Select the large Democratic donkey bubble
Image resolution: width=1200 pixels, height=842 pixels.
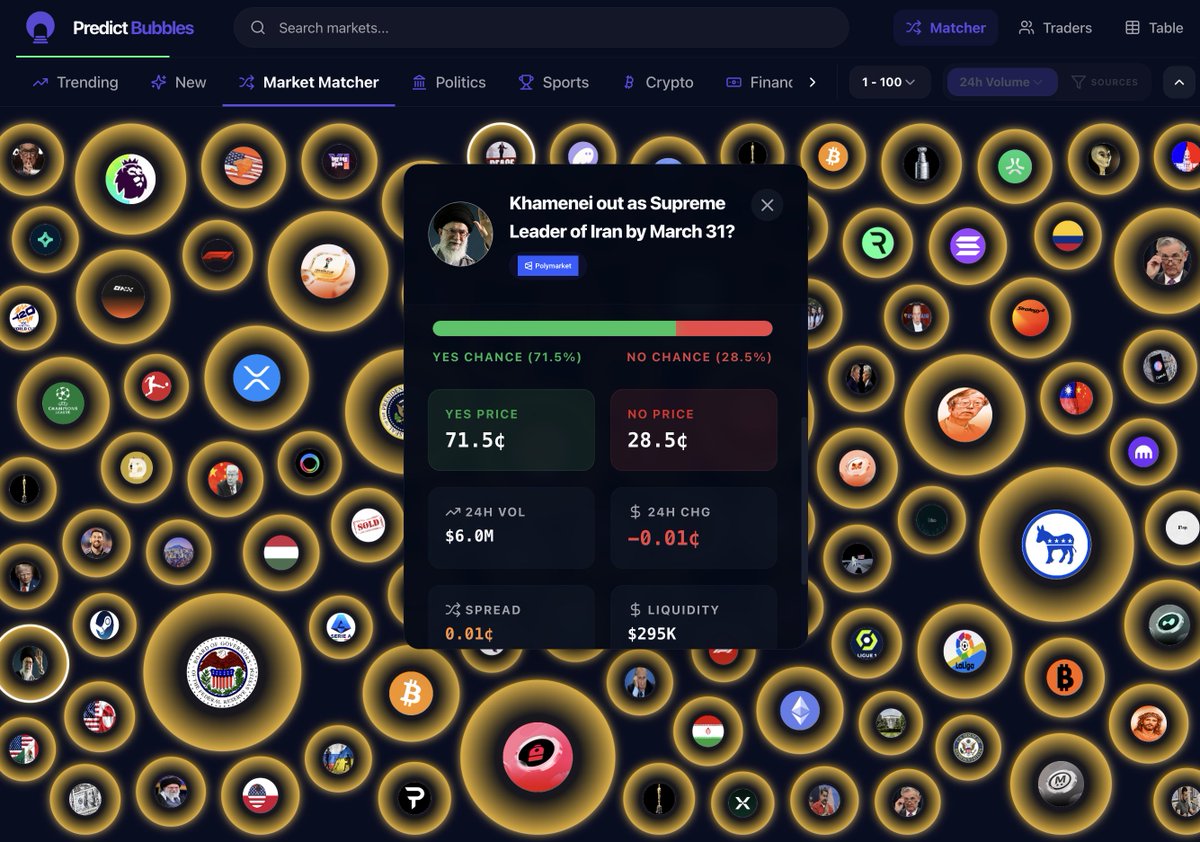point(1056,545)
